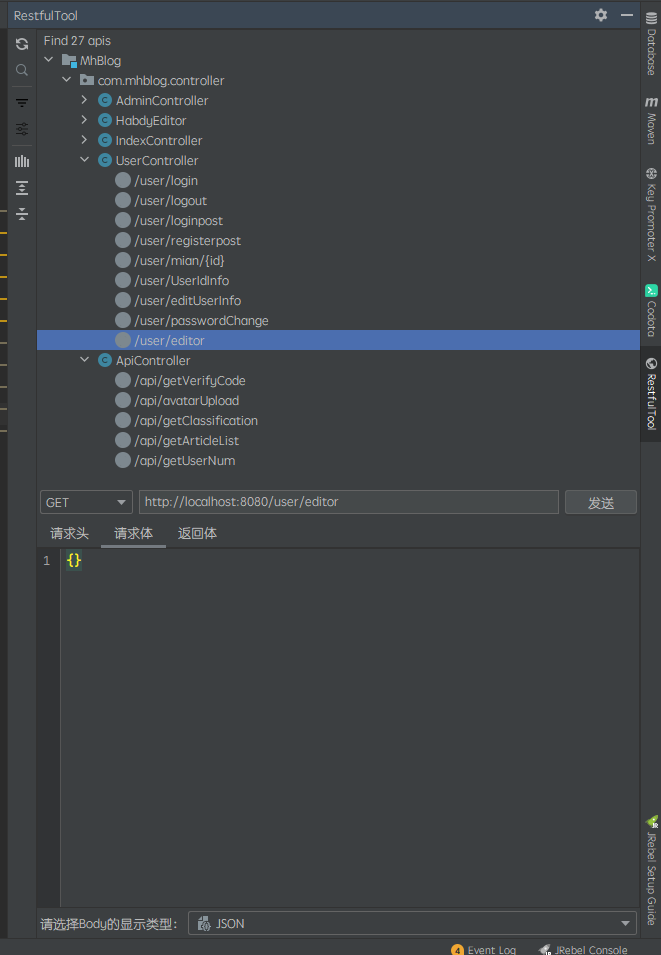Open the GET HTTP method dropdown
This screenshot has height=955, width=661.
click(x=86, y=502)
